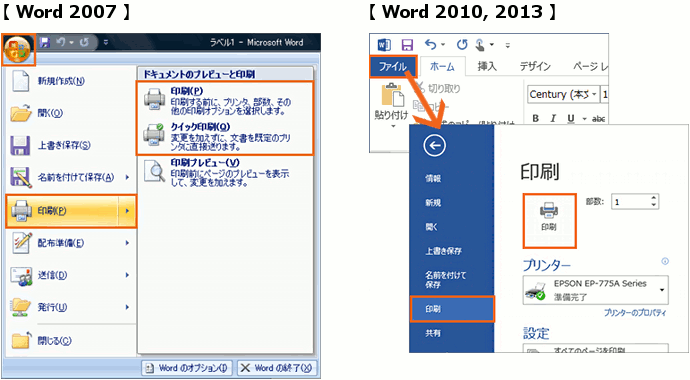The height and width of the screenshot is (380, 690).
Task: Toggle the touch/mouse mode icon
Action: 480,44
